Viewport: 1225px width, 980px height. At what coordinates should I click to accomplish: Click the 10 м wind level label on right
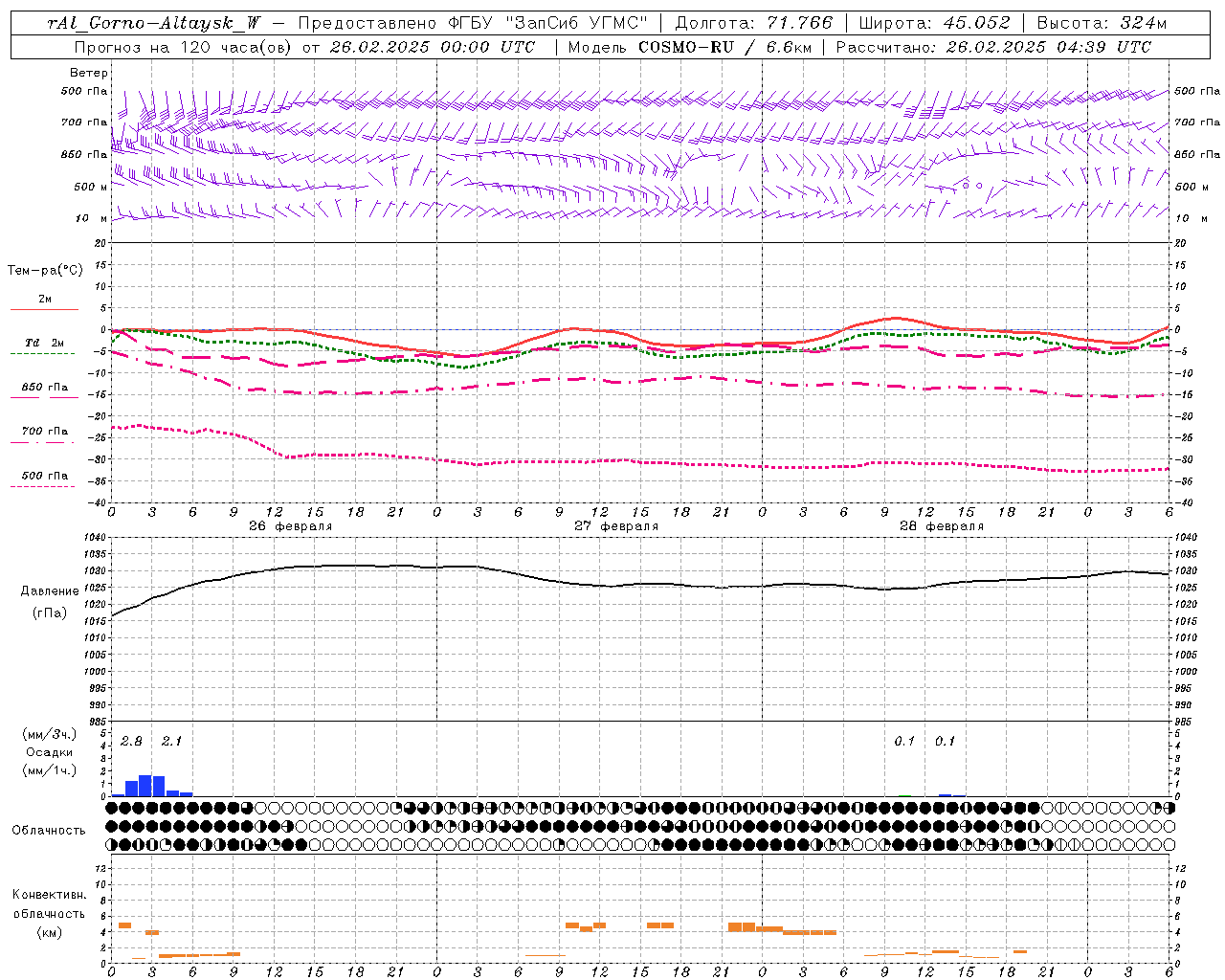[1191, 218]
